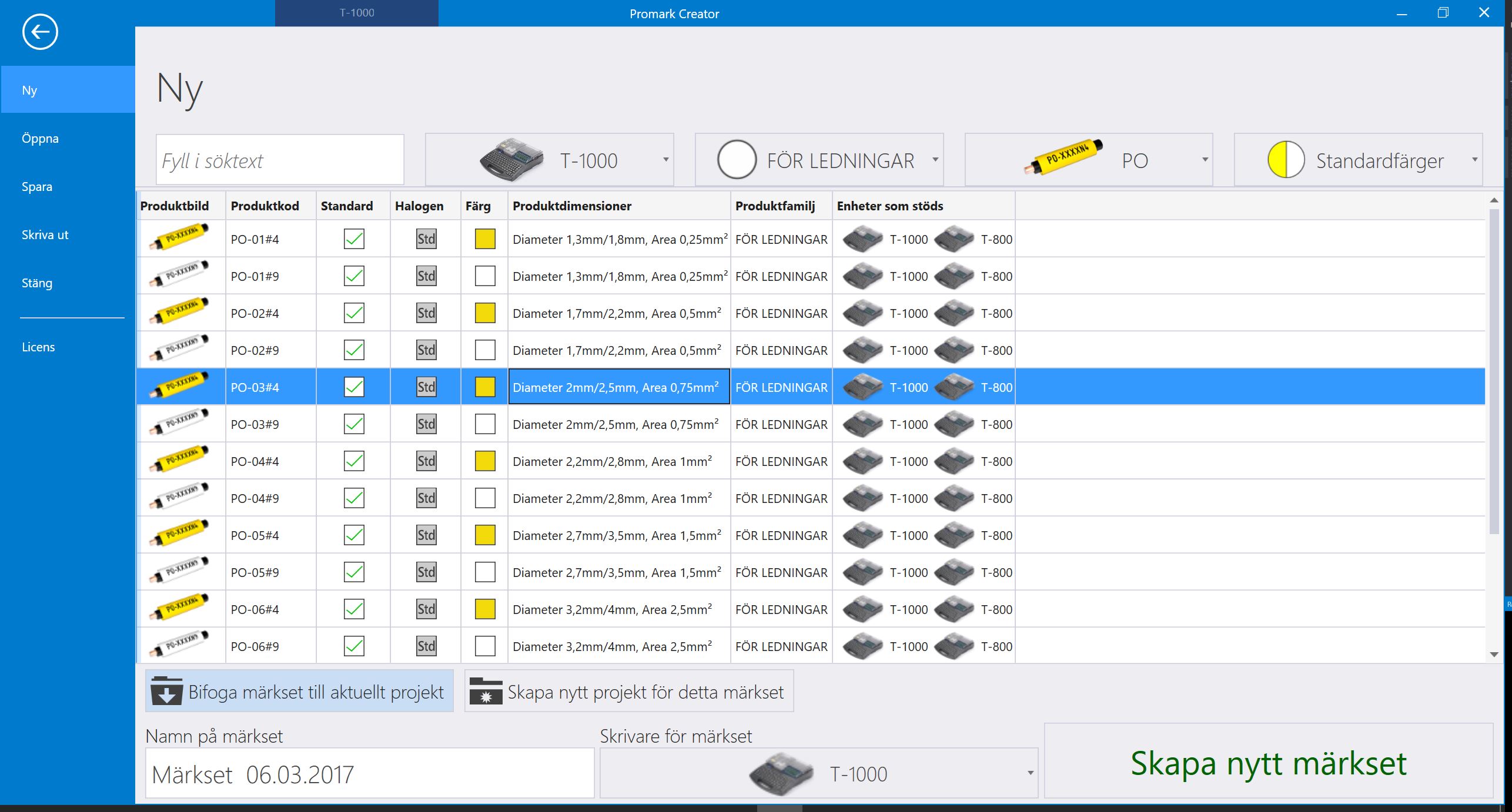Toggle the Standard checkbox for PO-06#9
Image resolution: width=1512 pixels, height=812 pixels.
(x=354, y=646)
